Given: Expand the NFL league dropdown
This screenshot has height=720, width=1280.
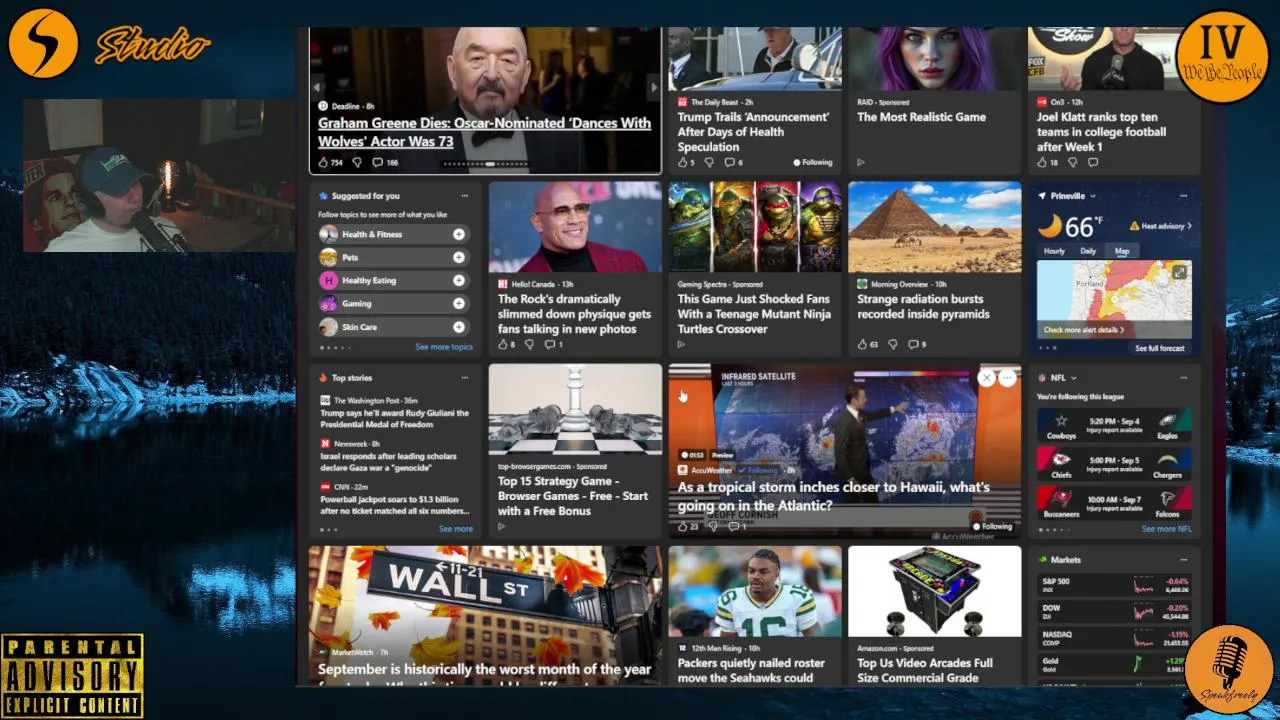Looking at the screenshot, I should click(x=1074, y=378).
